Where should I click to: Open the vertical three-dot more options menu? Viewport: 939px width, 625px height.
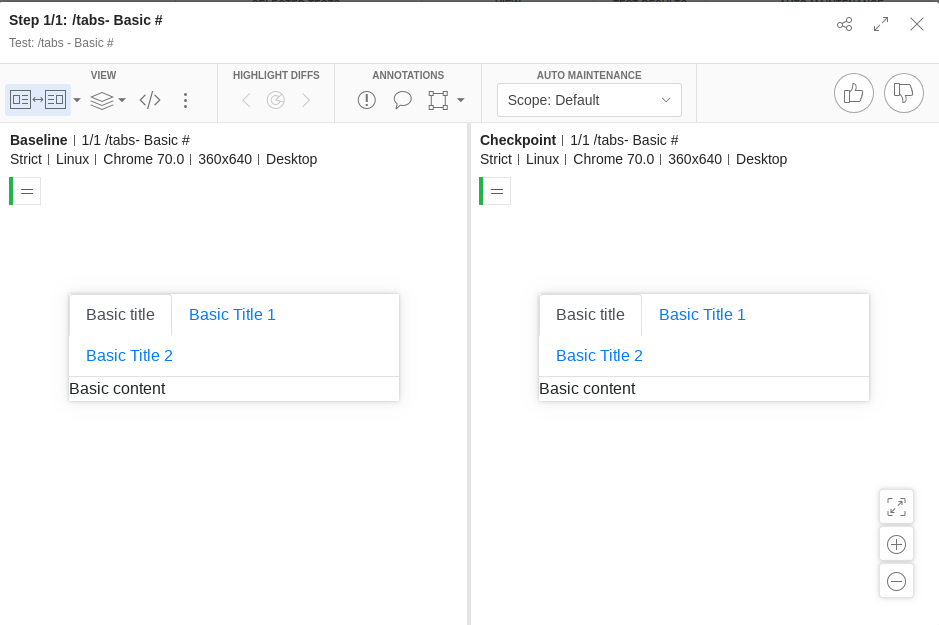click(x=185, y=100)
